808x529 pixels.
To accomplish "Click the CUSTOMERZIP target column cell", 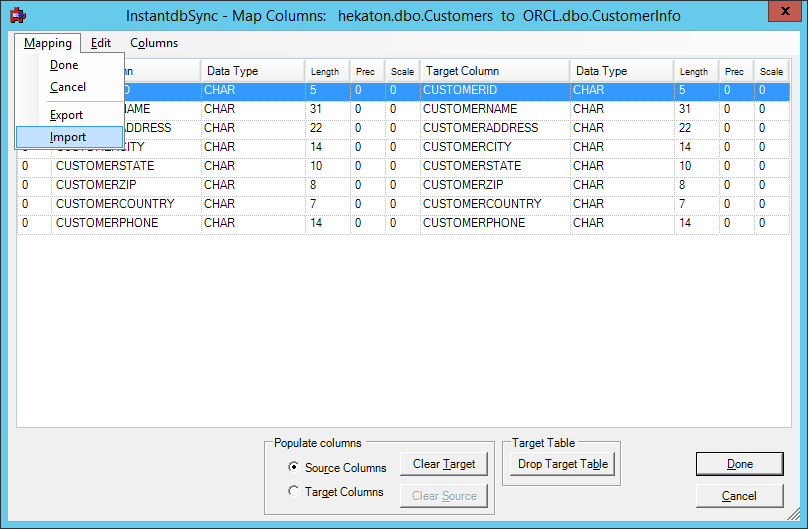I will [464, 185].
